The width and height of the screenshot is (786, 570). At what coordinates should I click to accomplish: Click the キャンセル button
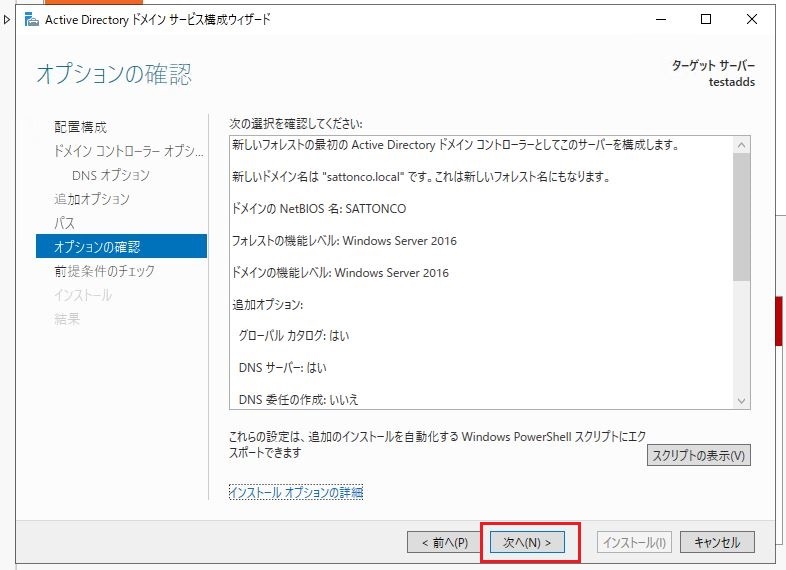(717, 542)
